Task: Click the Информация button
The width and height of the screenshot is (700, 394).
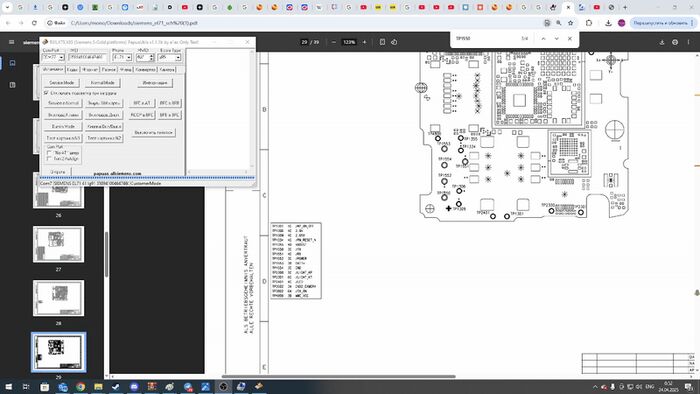Action: [155, 83]
